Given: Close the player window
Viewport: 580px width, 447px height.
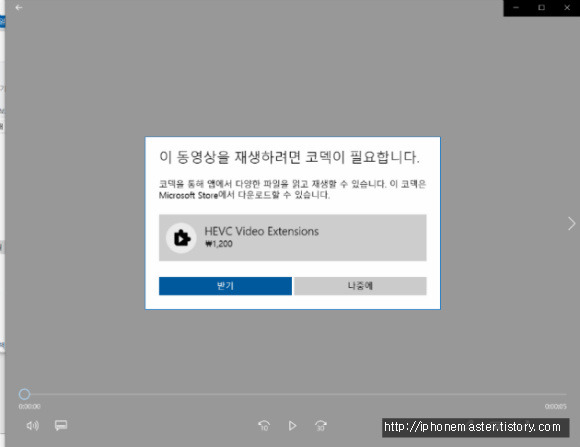Looking at the screenshot, I should tap(567, 7).
